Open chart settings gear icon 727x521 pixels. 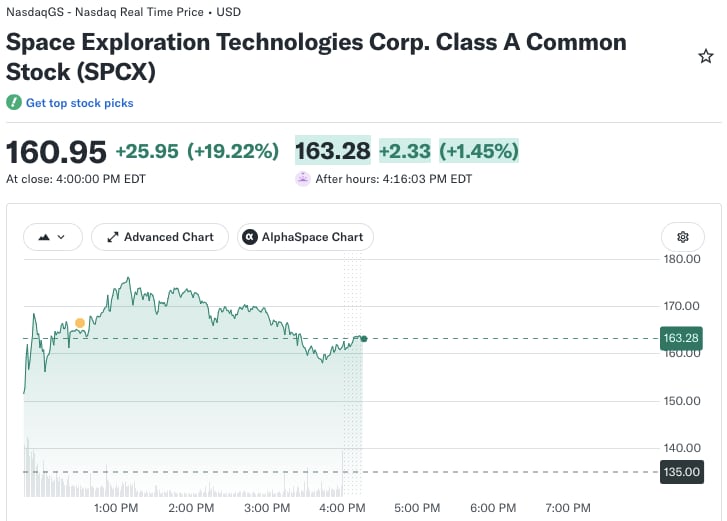coord(682,237)
